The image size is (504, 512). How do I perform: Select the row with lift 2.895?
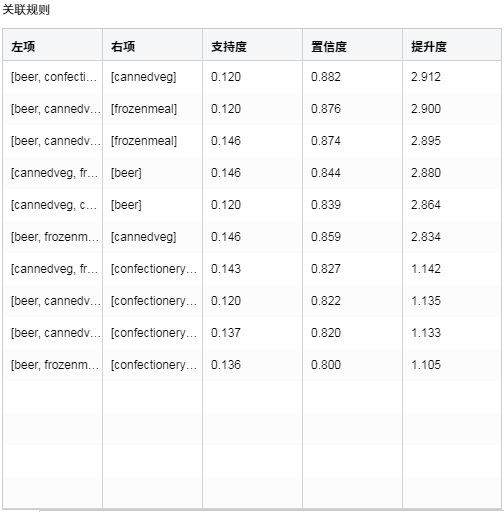(252, 141)
